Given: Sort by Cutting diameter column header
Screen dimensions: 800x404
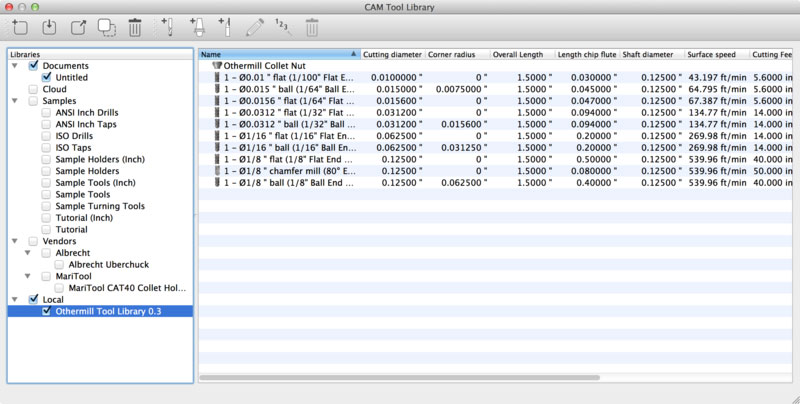Looking at the screenshot, I should pyautogui.click(x=392, y=54).
